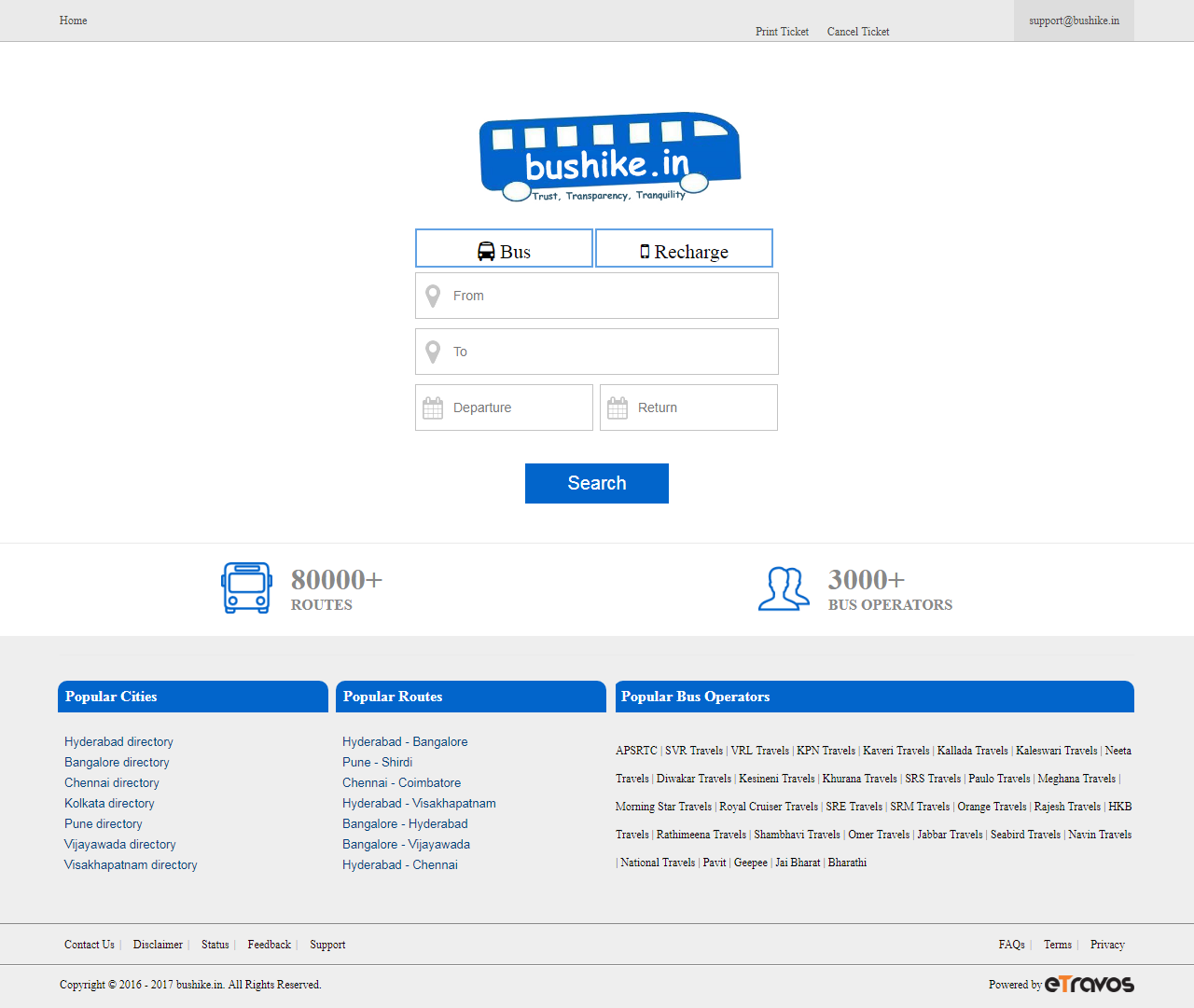Viewport: 1194px width, 1008px height.
Task: Select Hyderabad - Bangalore route
Action: point(405,741)
